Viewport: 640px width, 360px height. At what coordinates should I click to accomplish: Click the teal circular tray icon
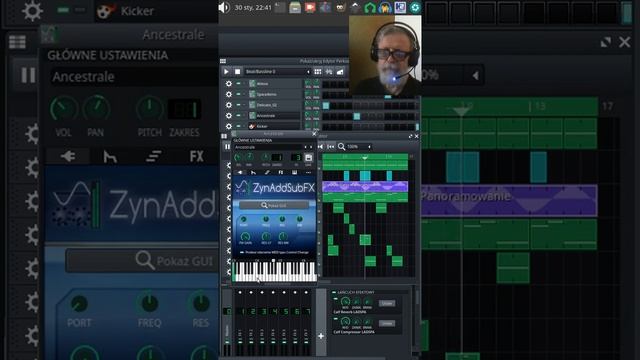[x=415, y=7]
